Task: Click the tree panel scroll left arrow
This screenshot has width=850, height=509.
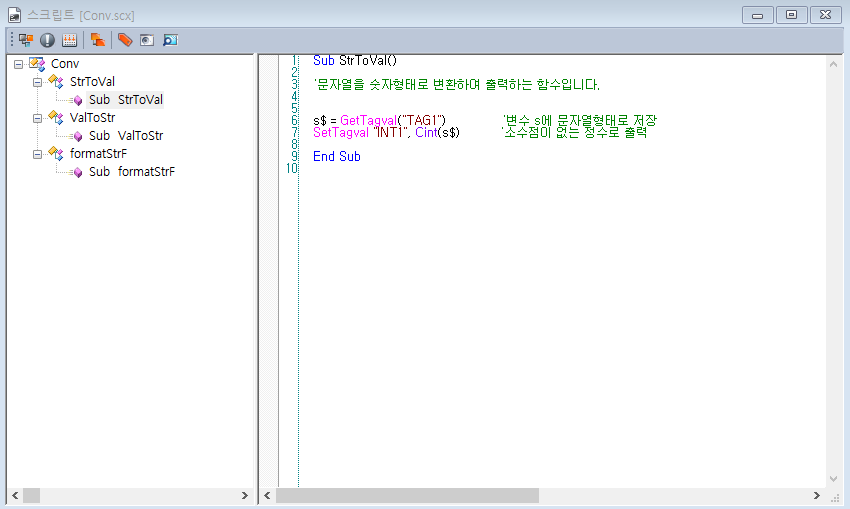Action: click(x=15, y=495)
